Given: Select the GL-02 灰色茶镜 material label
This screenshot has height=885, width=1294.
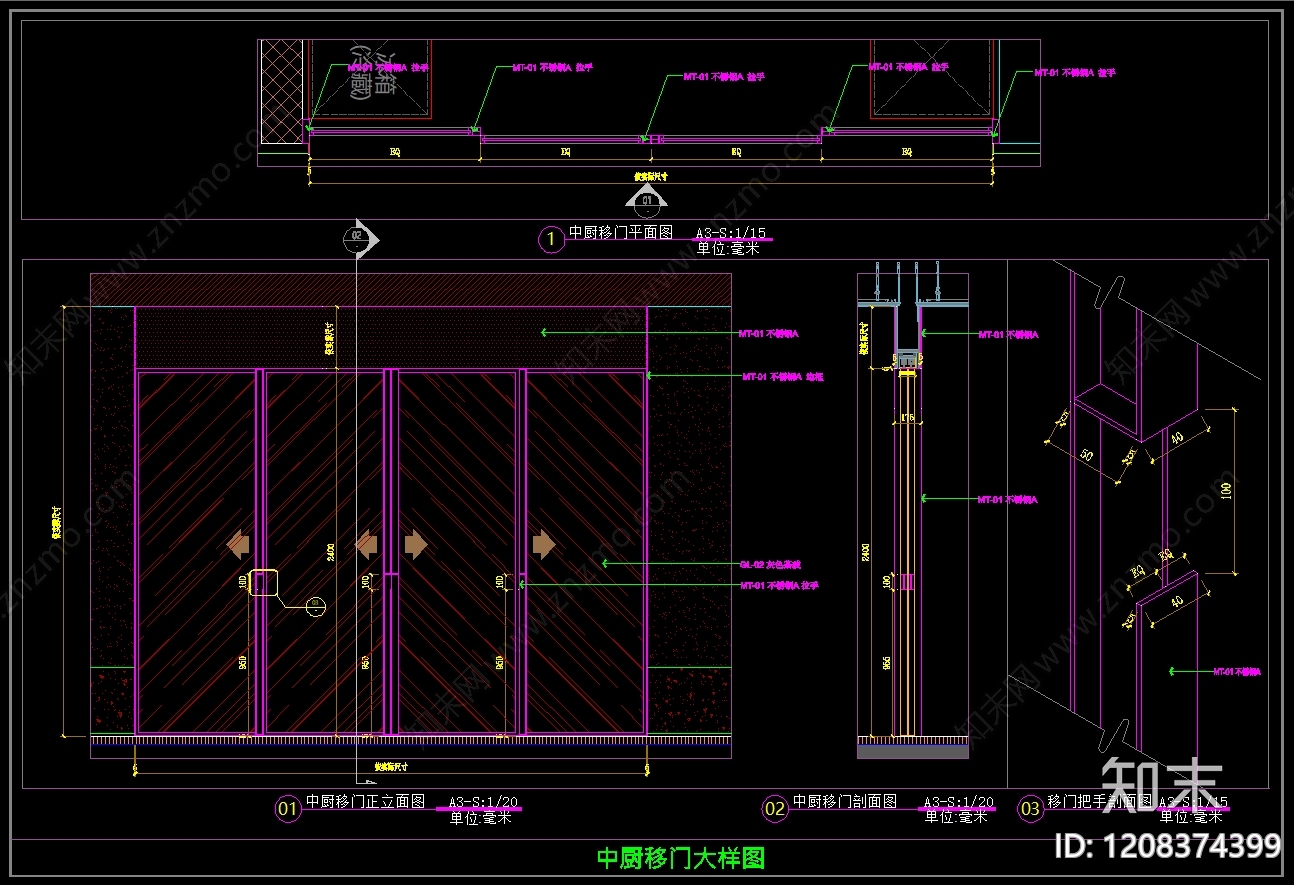Looking at the screenshot, I should point(765,564).
